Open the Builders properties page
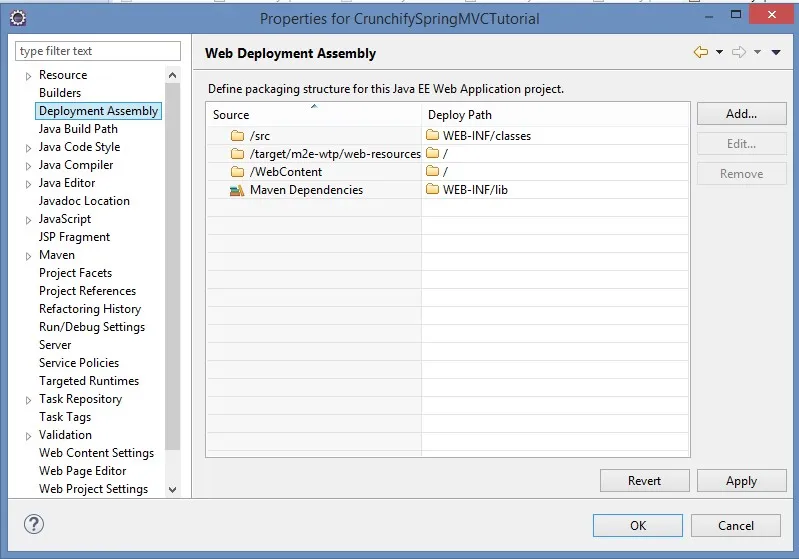 click(x=60, y=93)
